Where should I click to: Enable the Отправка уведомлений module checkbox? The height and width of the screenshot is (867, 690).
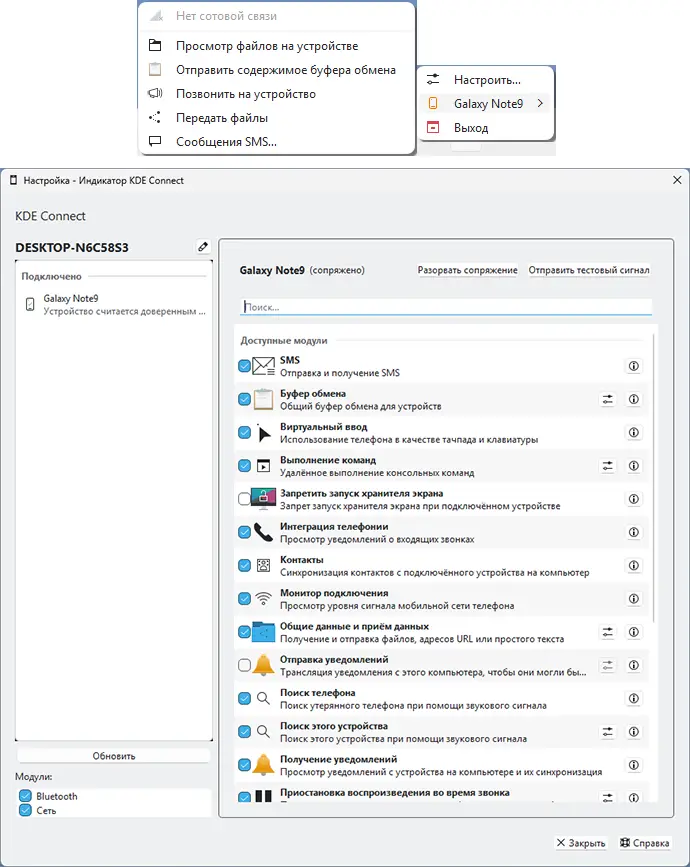[245, 665]
